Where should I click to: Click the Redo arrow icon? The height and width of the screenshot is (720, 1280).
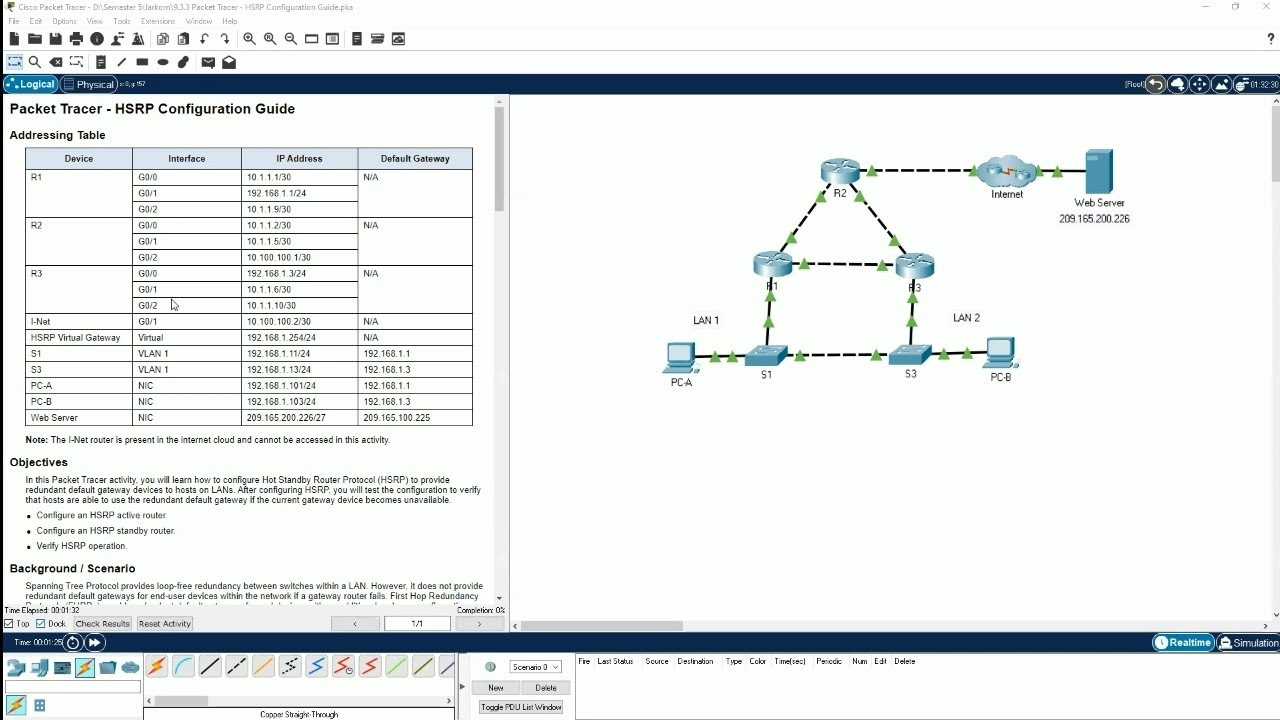coord(225,39)
